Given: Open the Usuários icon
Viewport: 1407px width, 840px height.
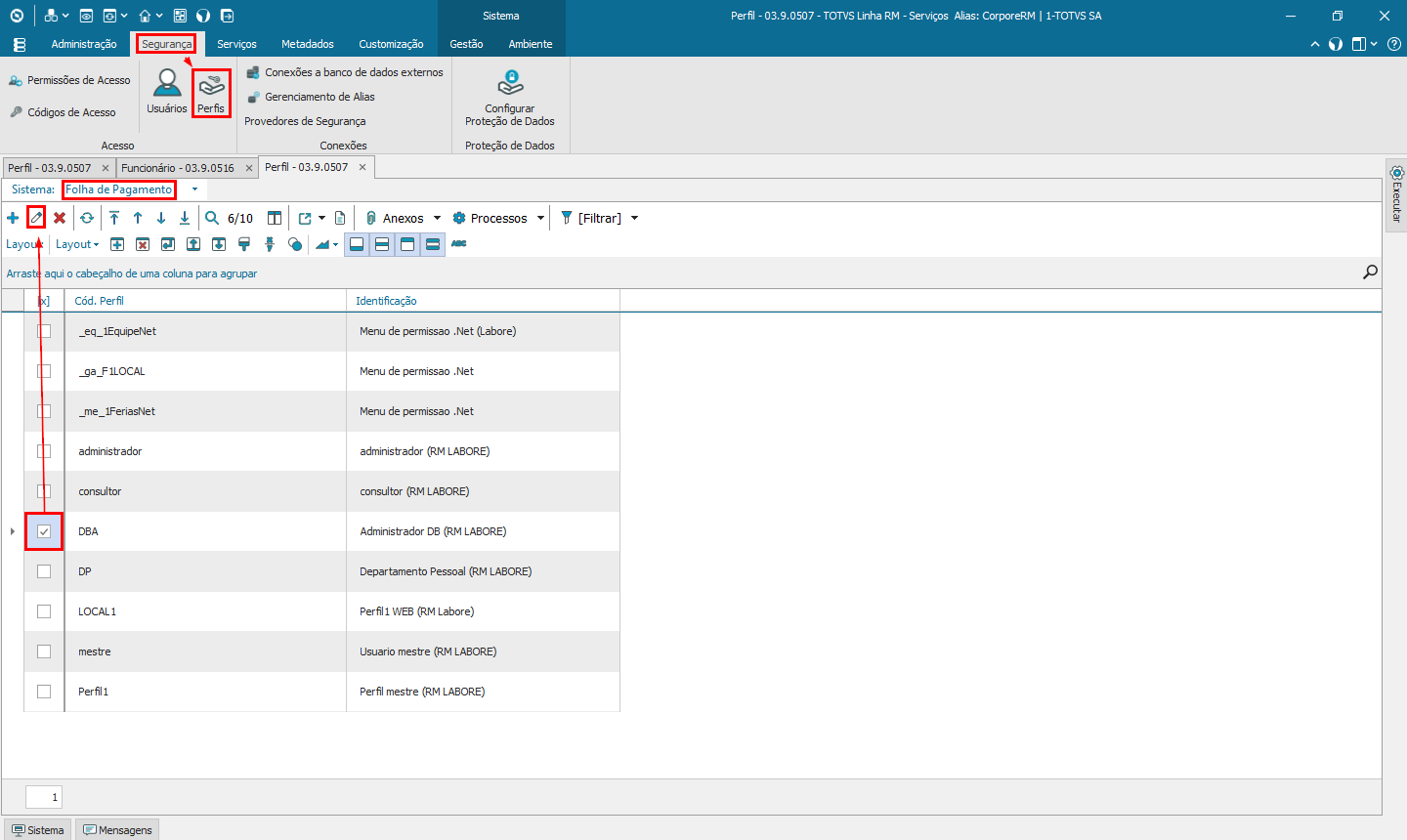Looking at the screenshot, I should pos(167,92).
